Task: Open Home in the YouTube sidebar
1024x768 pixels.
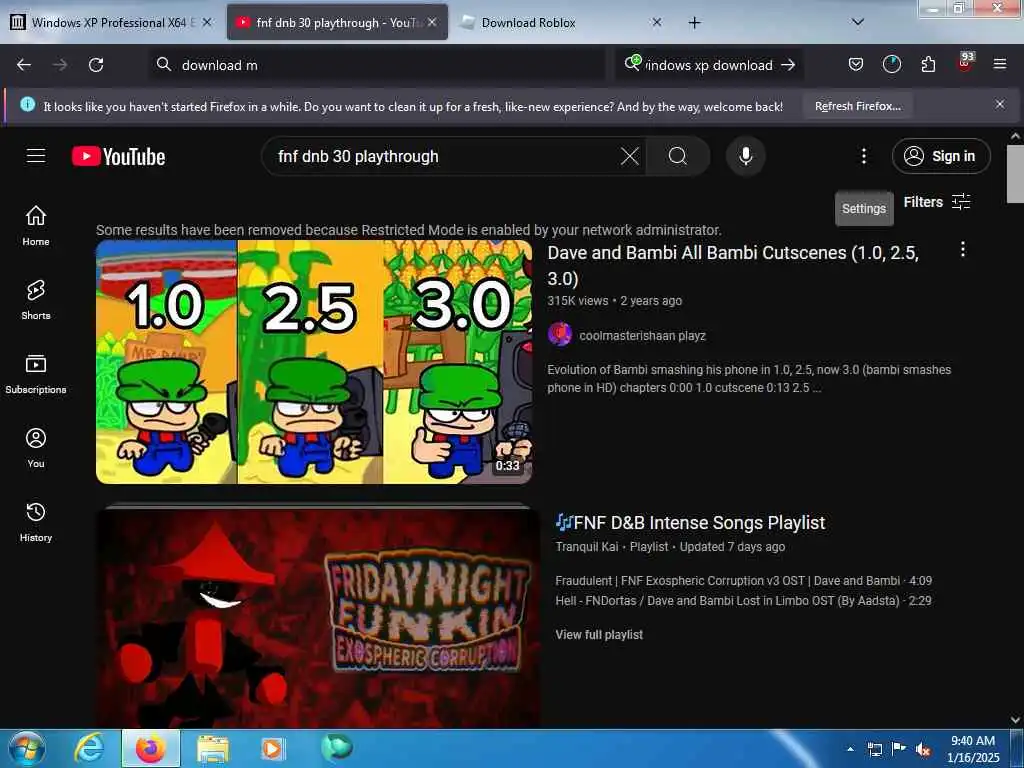Action: (x=36, y=225)
